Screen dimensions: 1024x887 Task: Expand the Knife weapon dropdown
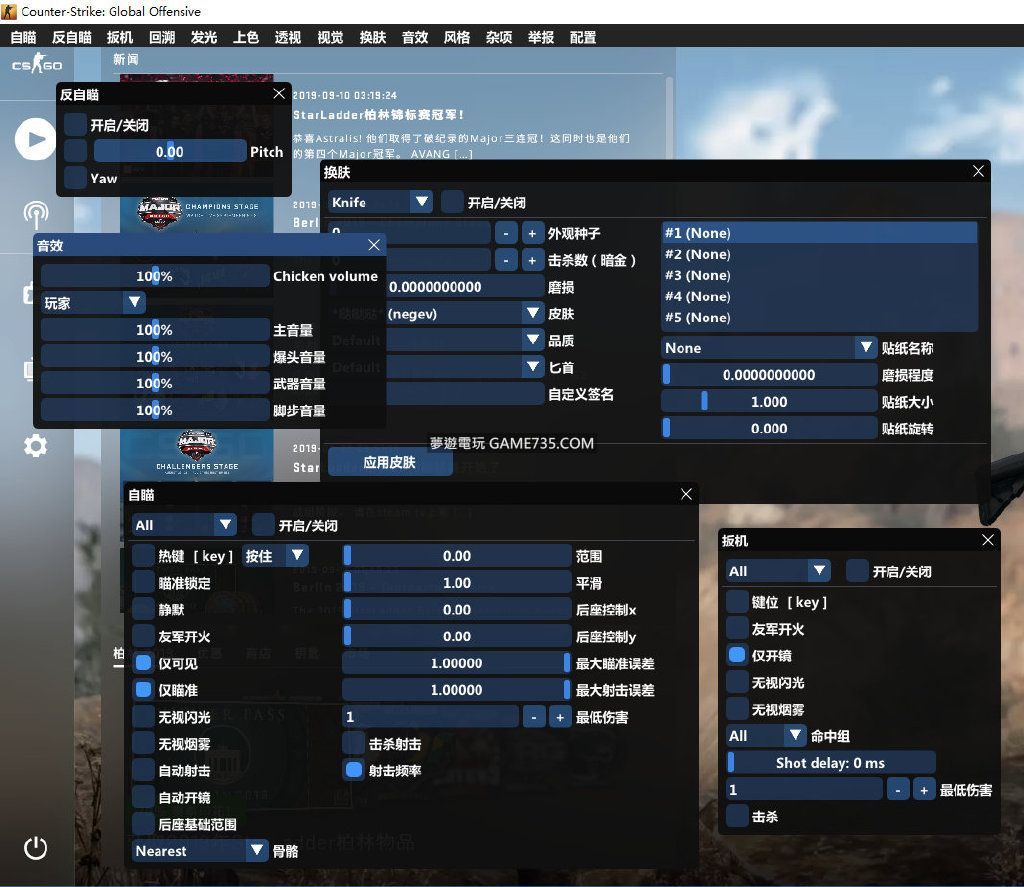[380, 202]
